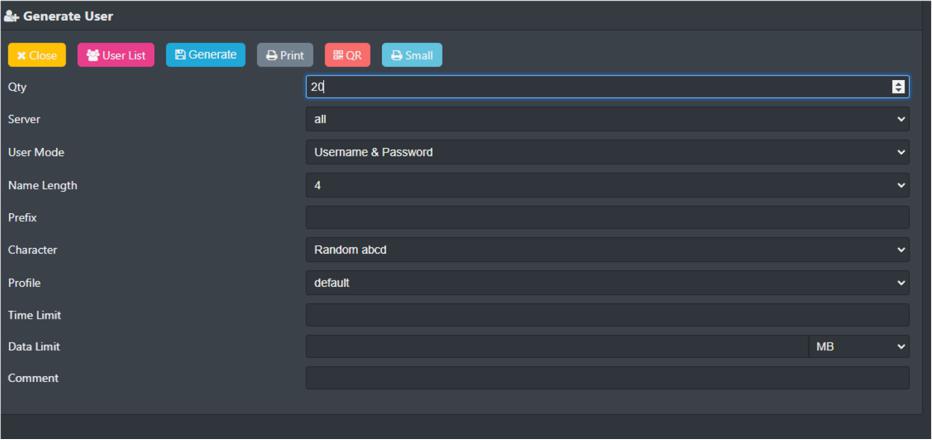Viewport: 932px width, 440px height.
Task: Click the save icon on Generate button
Action: coord(180,55)
